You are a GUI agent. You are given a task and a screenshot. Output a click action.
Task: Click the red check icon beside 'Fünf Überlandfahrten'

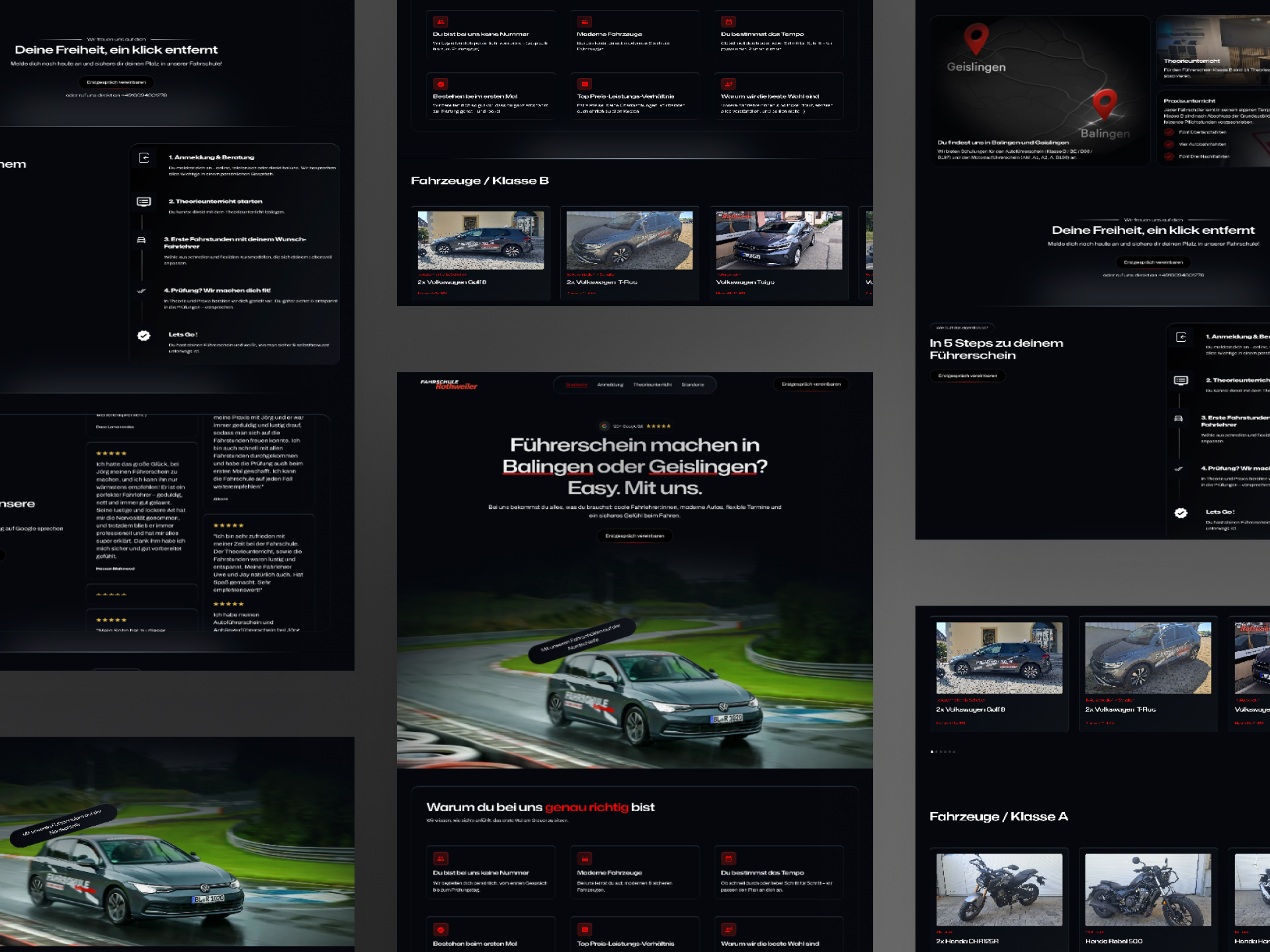click(x=1169, y=132)
